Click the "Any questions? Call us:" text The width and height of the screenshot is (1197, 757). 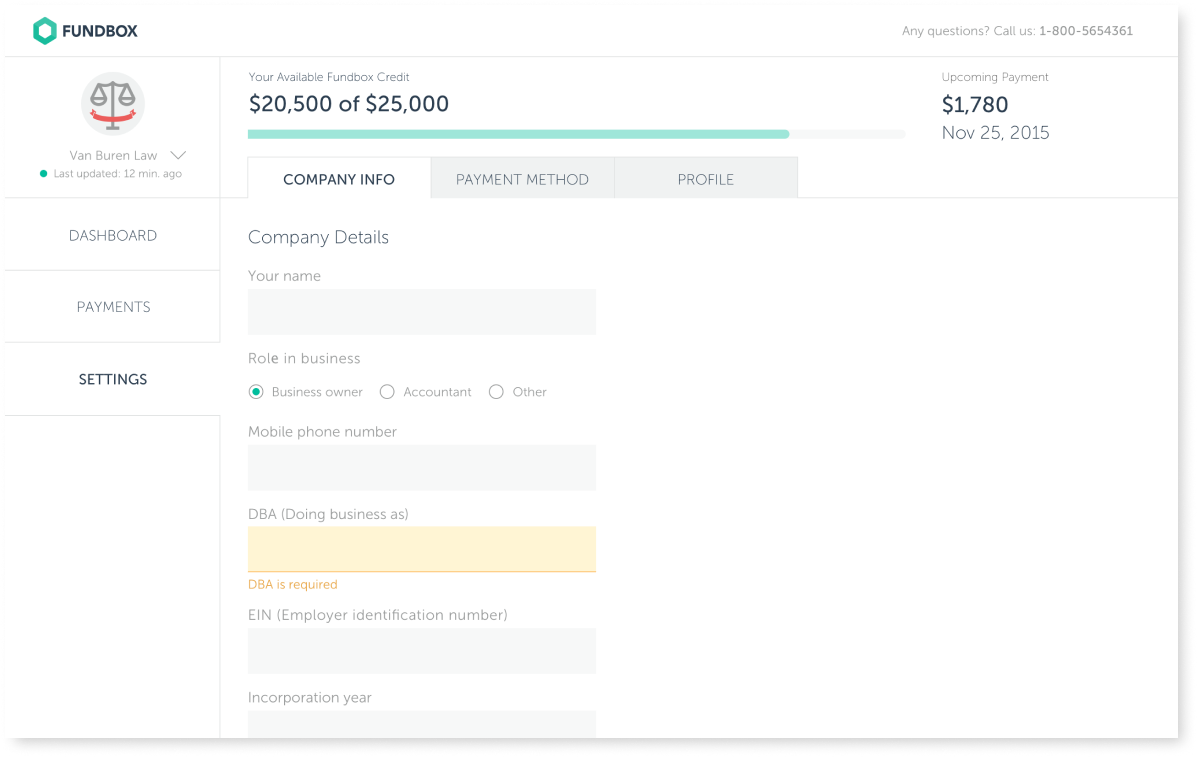point(969,31)
